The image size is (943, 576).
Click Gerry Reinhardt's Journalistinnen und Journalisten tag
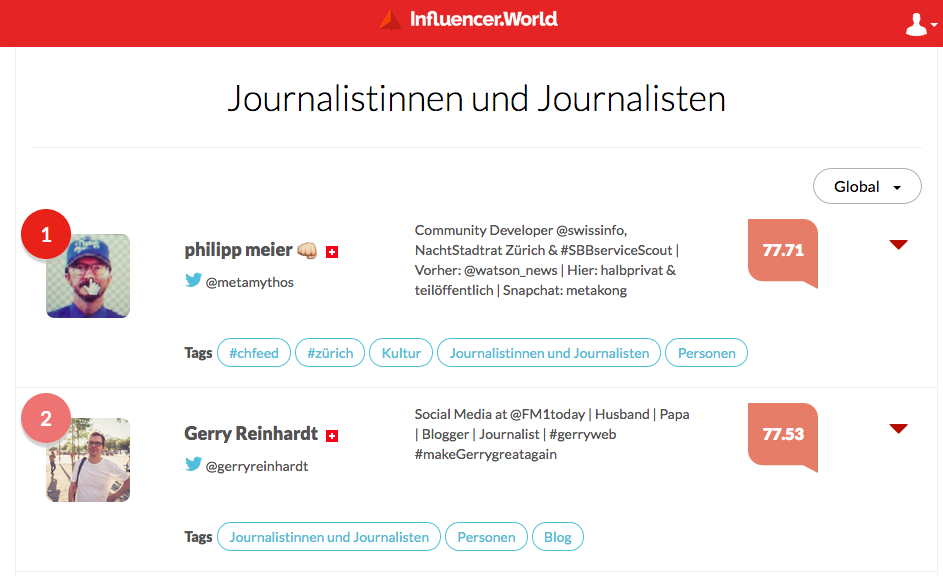(329, 537)
